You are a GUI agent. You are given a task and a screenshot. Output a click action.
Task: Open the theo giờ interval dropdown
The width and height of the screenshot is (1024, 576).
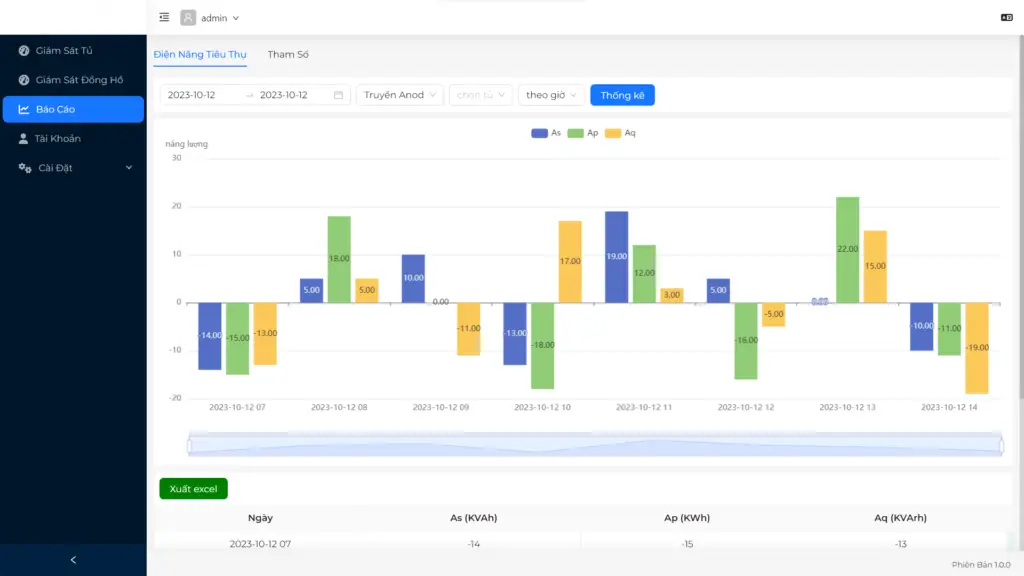coord(551,95)
